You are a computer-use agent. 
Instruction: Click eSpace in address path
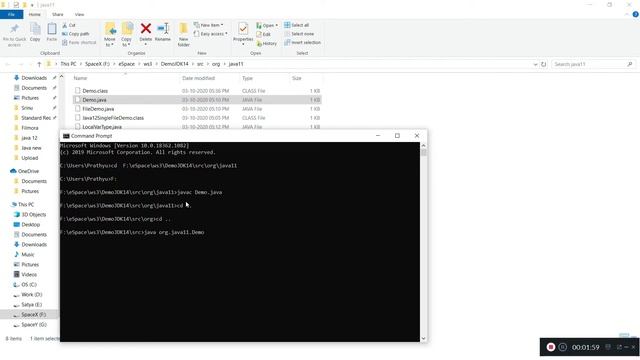127,64
